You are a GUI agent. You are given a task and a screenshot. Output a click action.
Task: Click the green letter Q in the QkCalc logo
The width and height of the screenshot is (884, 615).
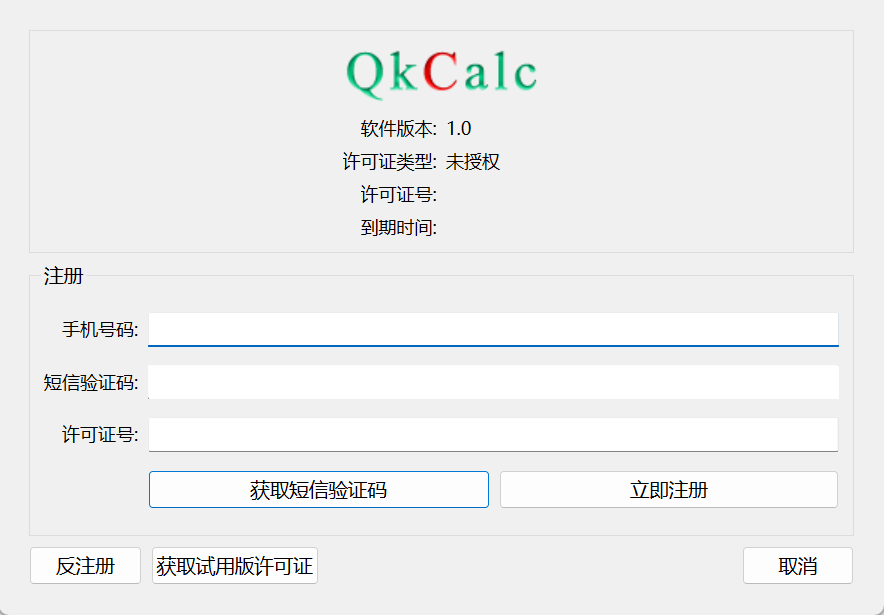365,75
